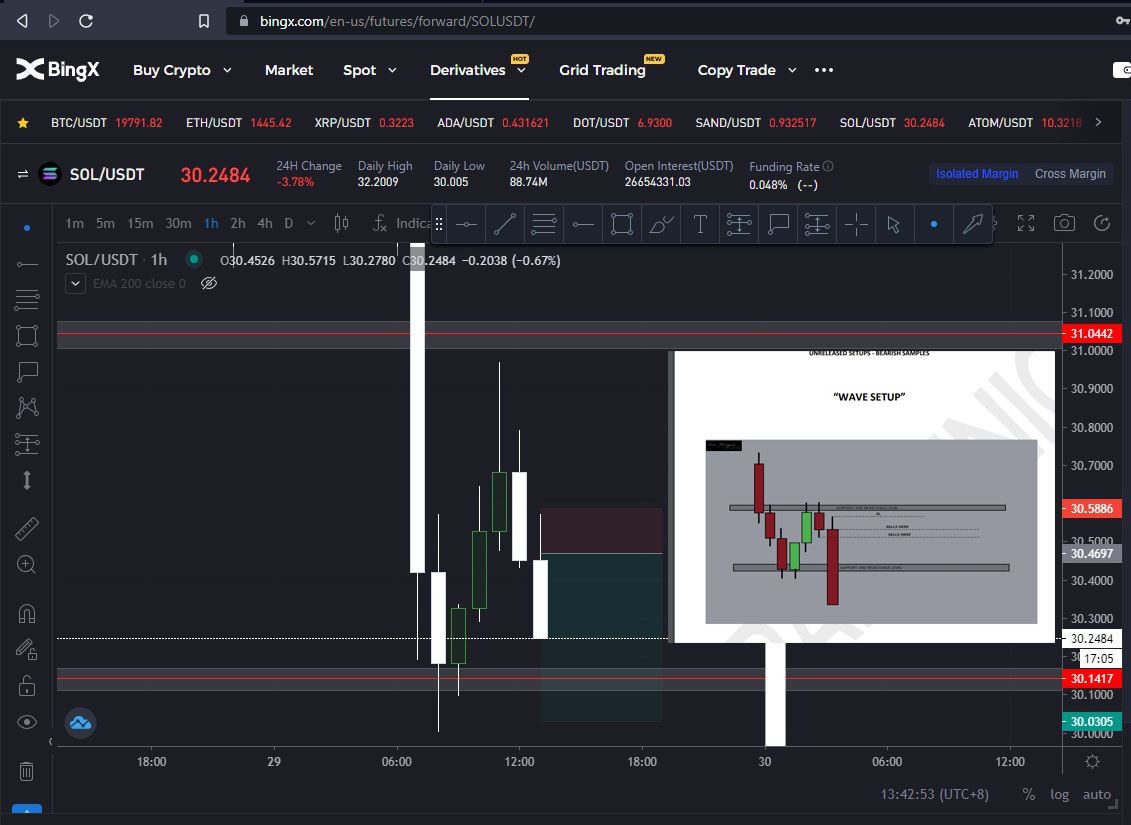Switch to Cross Margin mode
Screen dimensions: 1131x825
click(1070, 174)
